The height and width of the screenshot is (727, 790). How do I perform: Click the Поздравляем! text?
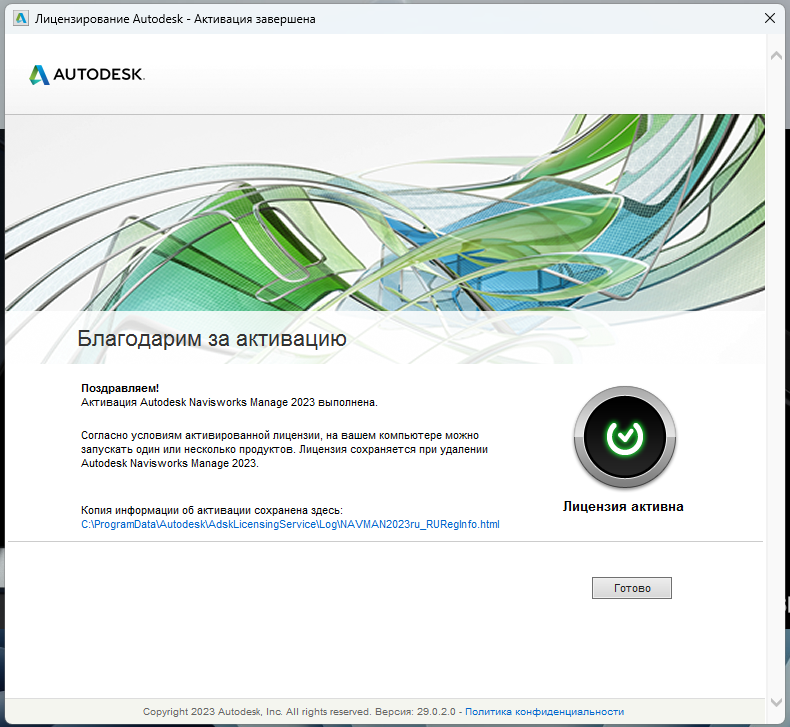(120, 388)
